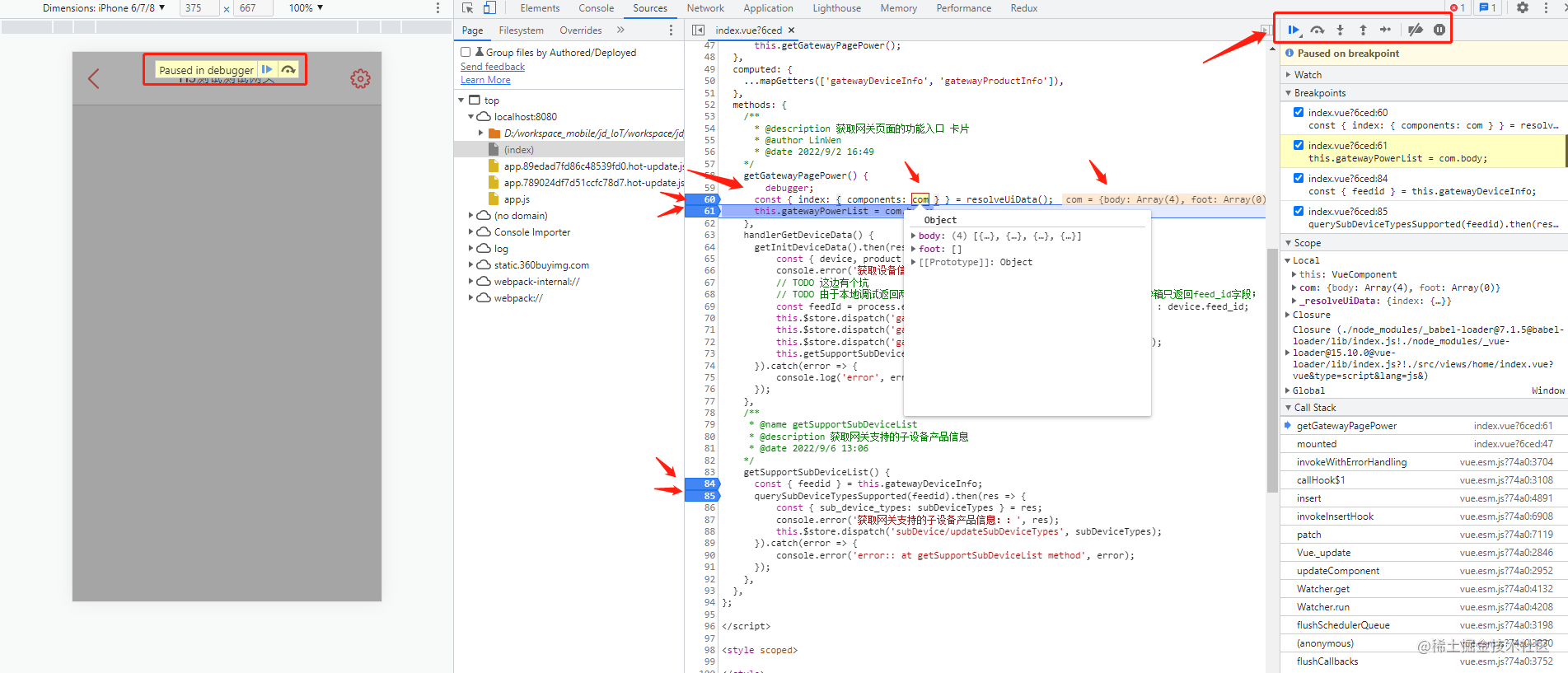Select the invokeWithErrorHandling call stack frame

coord(1424,462)
